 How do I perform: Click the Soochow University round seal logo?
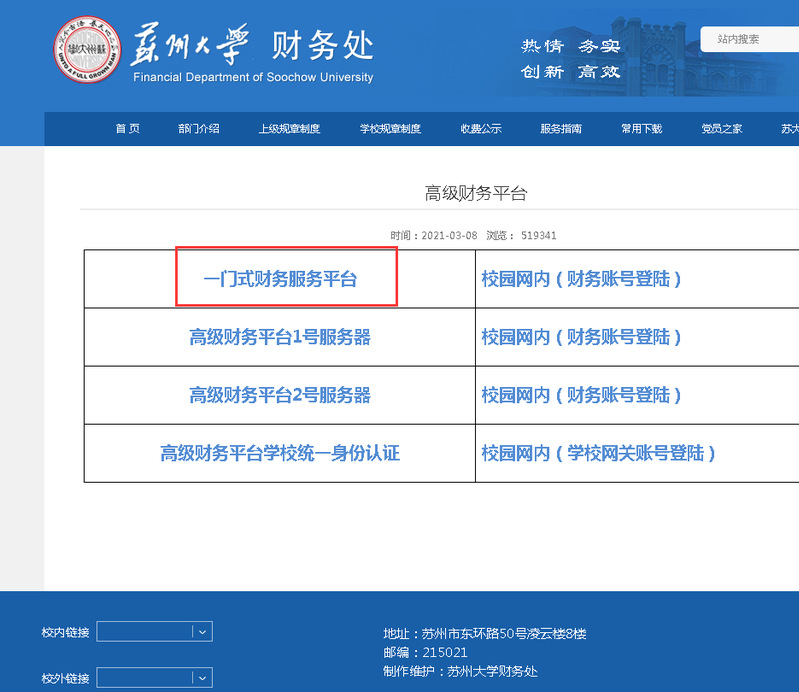coord(87,50)
